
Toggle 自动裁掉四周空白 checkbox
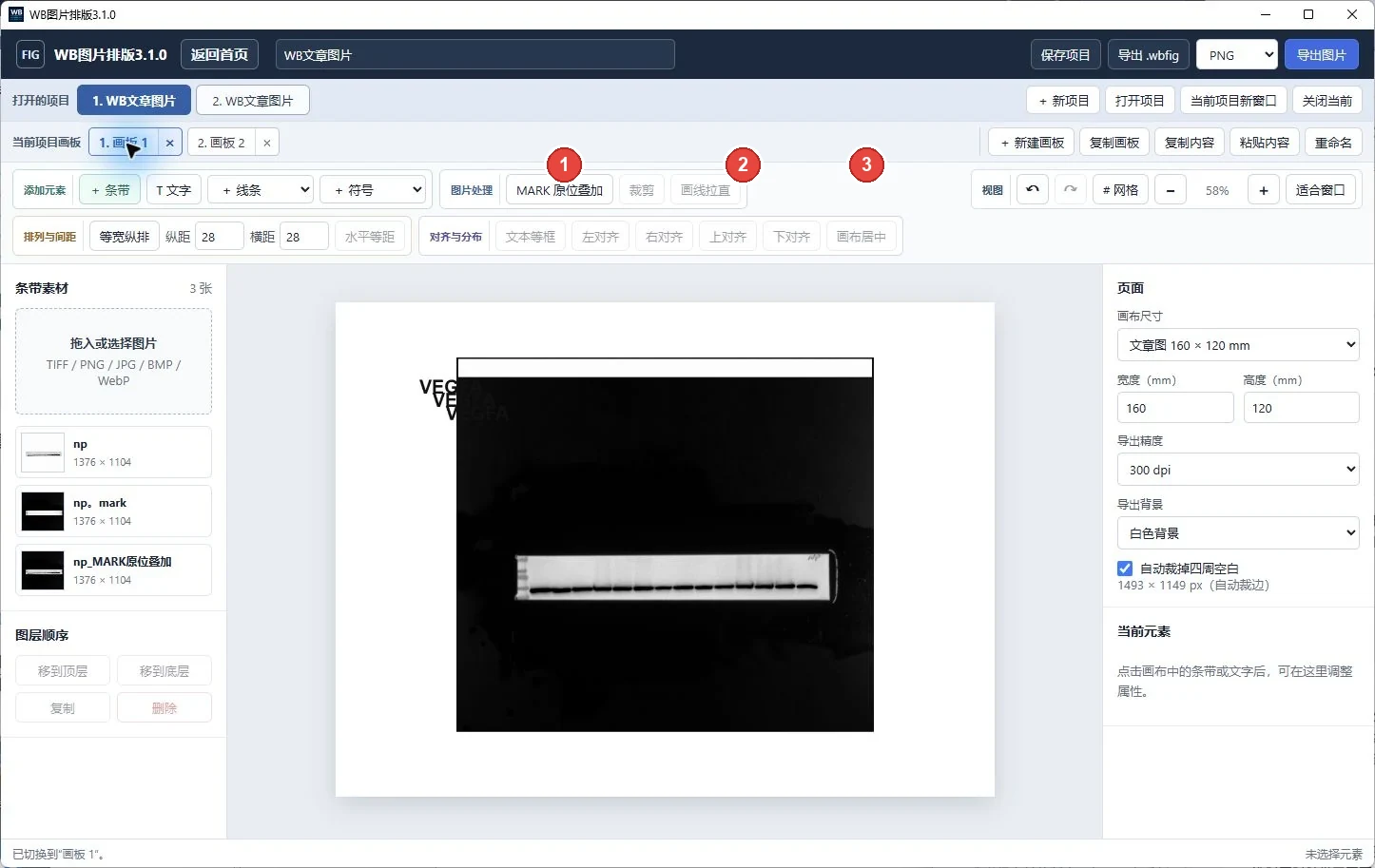coord(1125,569)
